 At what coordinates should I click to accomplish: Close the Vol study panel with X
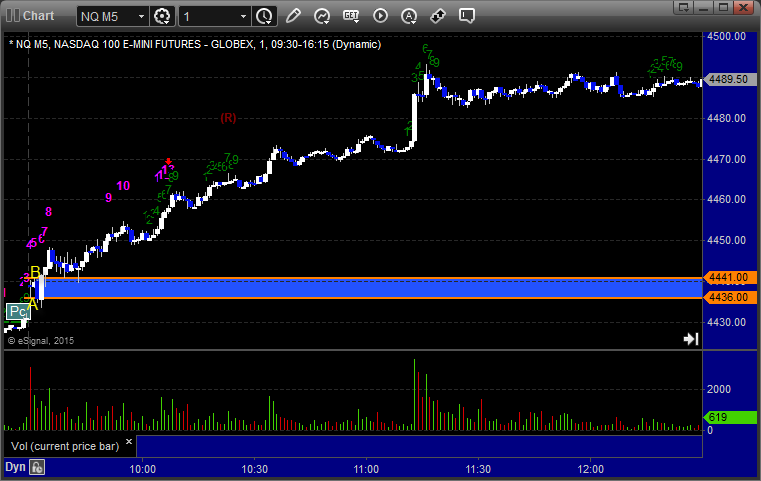[x=129, y=442]
